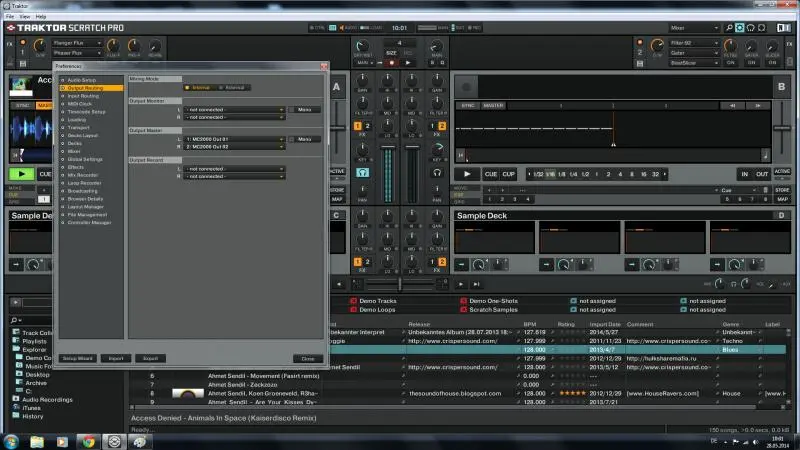Enable Mono checkbox for Output Monitor
The height and width of the screenshot is (450, 800).
tap(291, 109)
